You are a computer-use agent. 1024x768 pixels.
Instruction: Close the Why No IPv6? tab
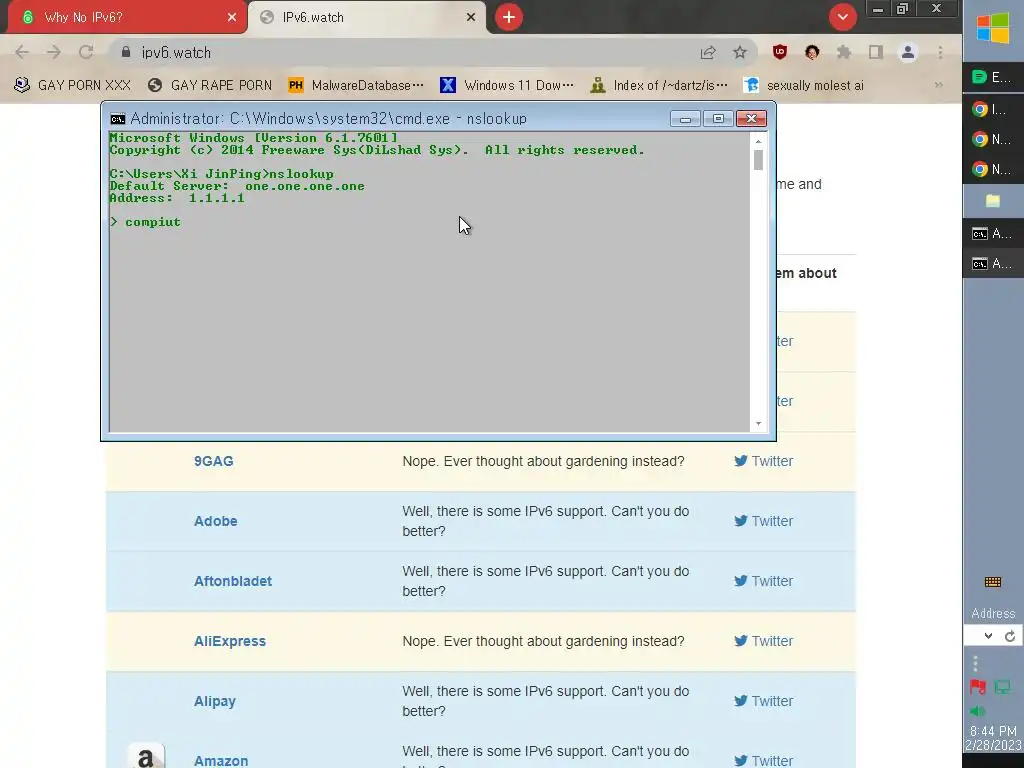[x=232, y=18]
